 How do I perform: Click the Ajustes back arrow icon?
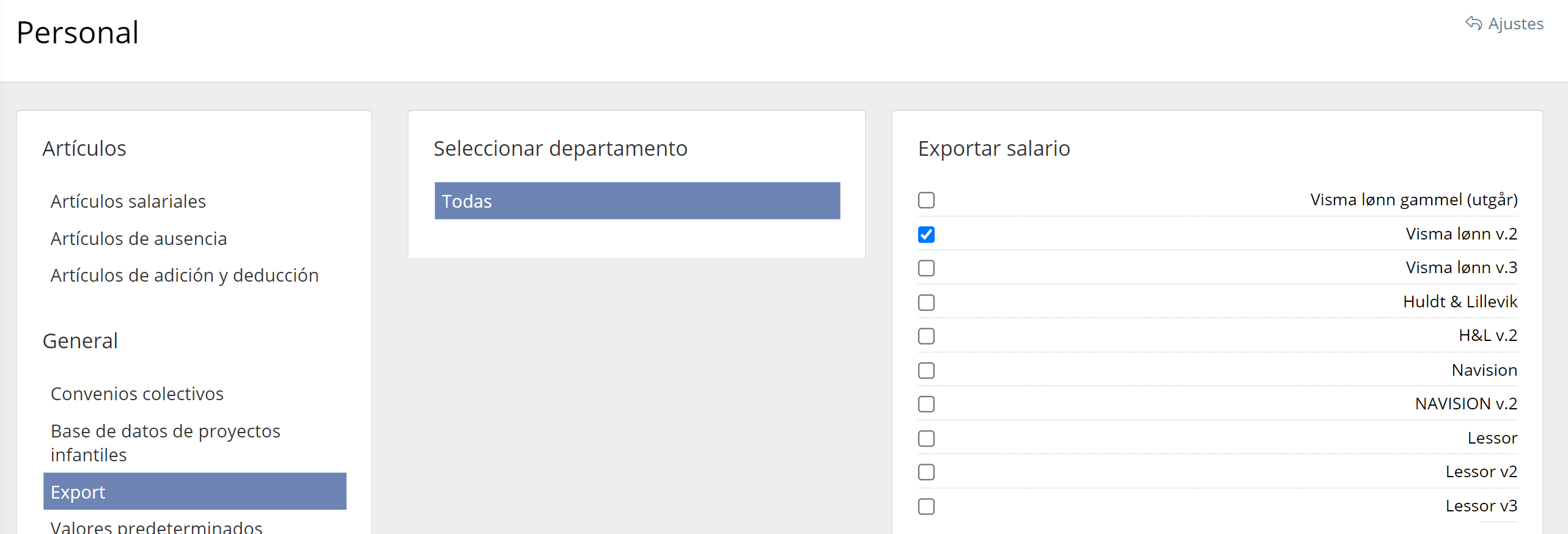[1473, 23]
